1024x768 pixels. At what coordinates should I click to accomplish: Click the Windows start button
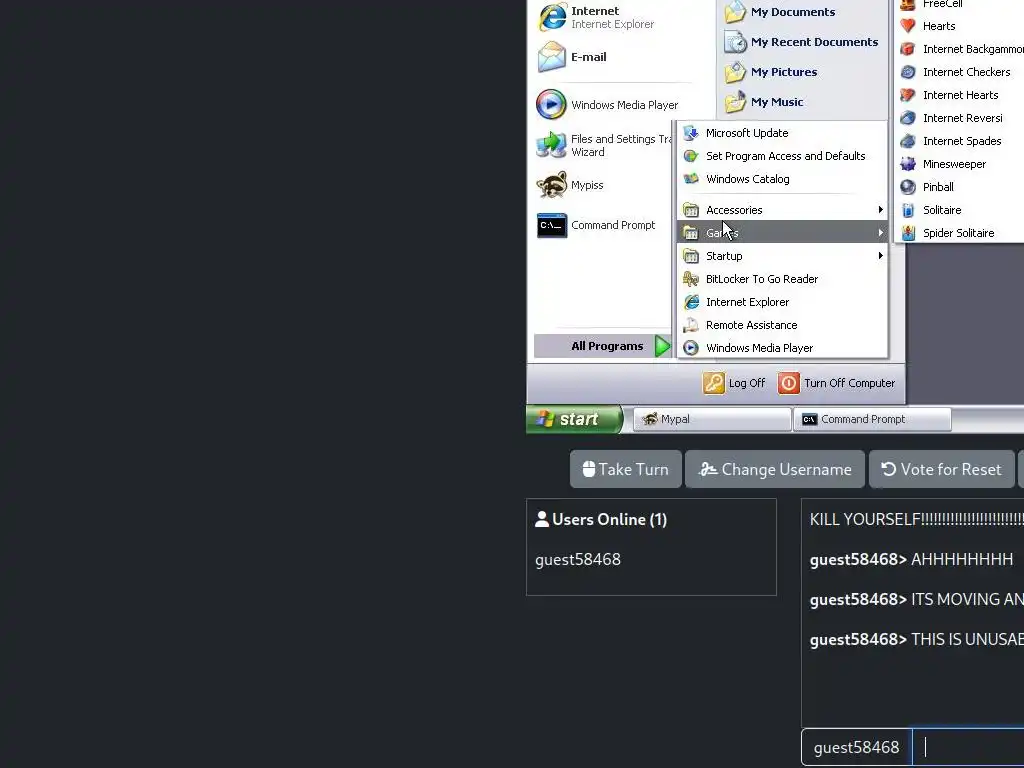(574, 419)
